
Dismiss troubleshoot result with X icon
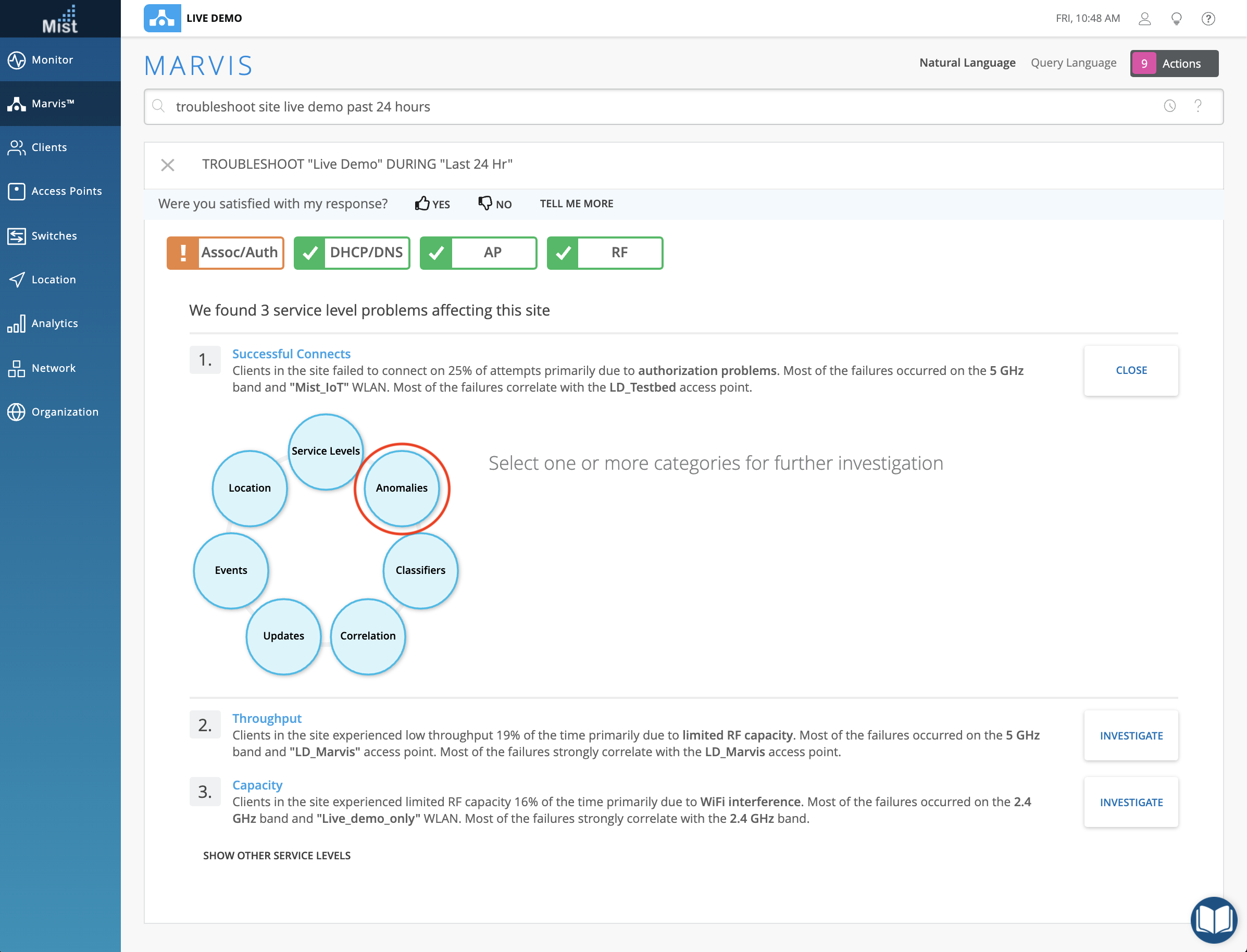(167, 165)
